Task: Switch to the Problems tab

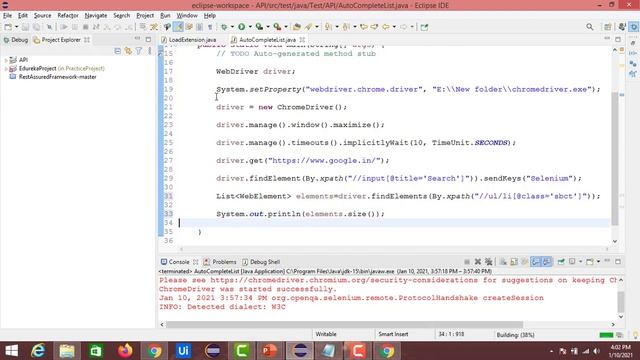Action: click(220, 262)
